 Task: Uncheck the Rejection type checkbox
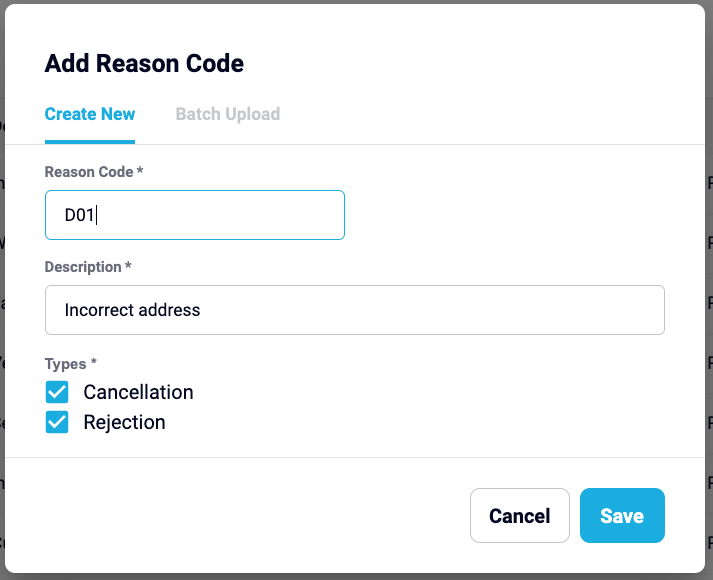(x=57, y=422)
